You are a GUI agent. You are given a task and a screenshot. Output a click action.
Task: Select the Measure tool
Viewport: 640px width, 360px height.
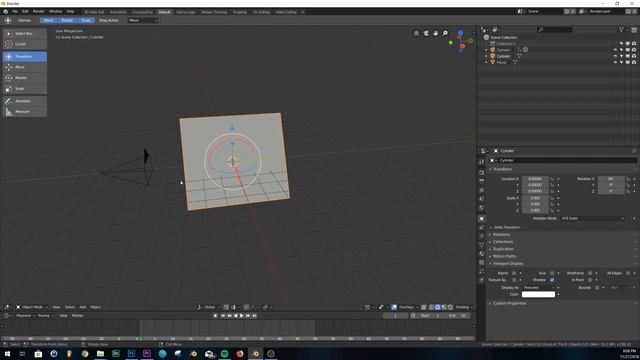point(24,111)
